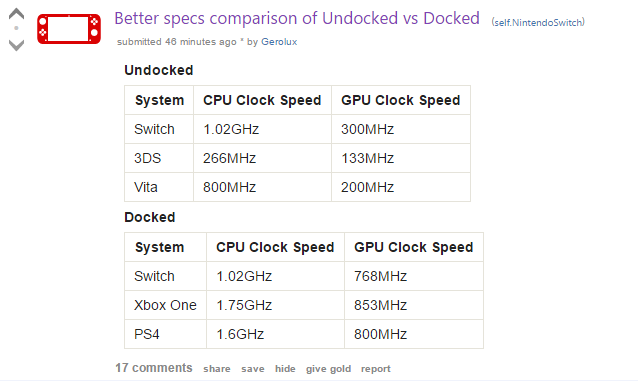Downvote the post with the down arrow
Viewport: 638px width, 387px height.
[16, 45]
